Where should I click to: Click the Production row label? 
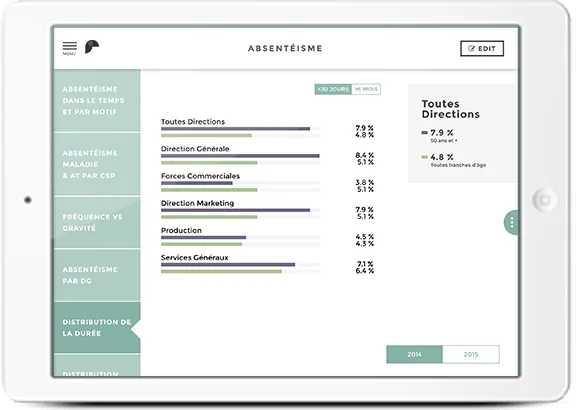181,230
